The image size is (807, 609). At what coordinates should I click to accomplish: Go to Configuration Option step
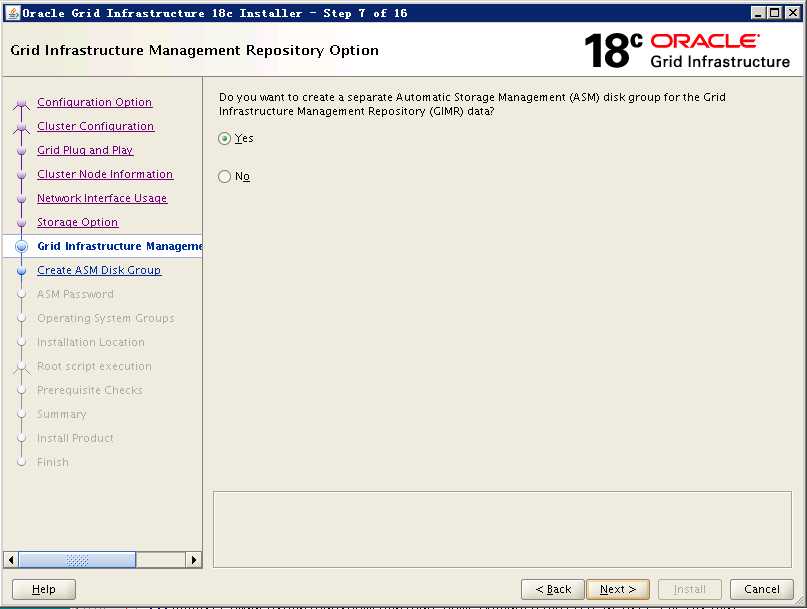tap(95, 102)
